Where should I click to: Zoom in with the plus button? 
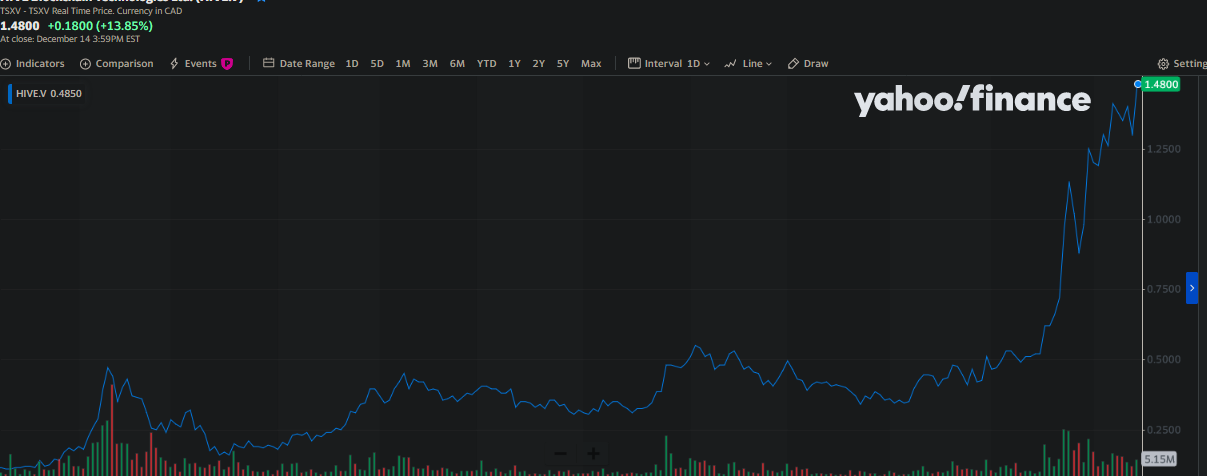pyautogui.click(x=593, y=454)
